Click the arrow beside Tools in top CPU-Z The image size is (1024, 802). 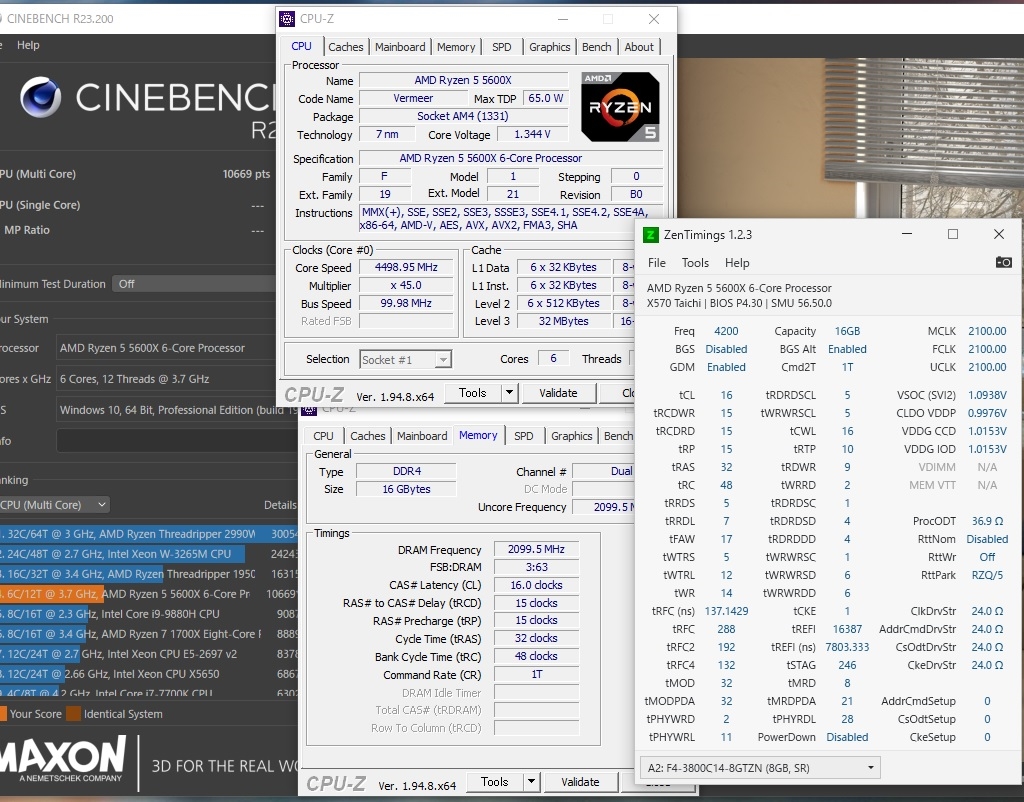[508, 393]
